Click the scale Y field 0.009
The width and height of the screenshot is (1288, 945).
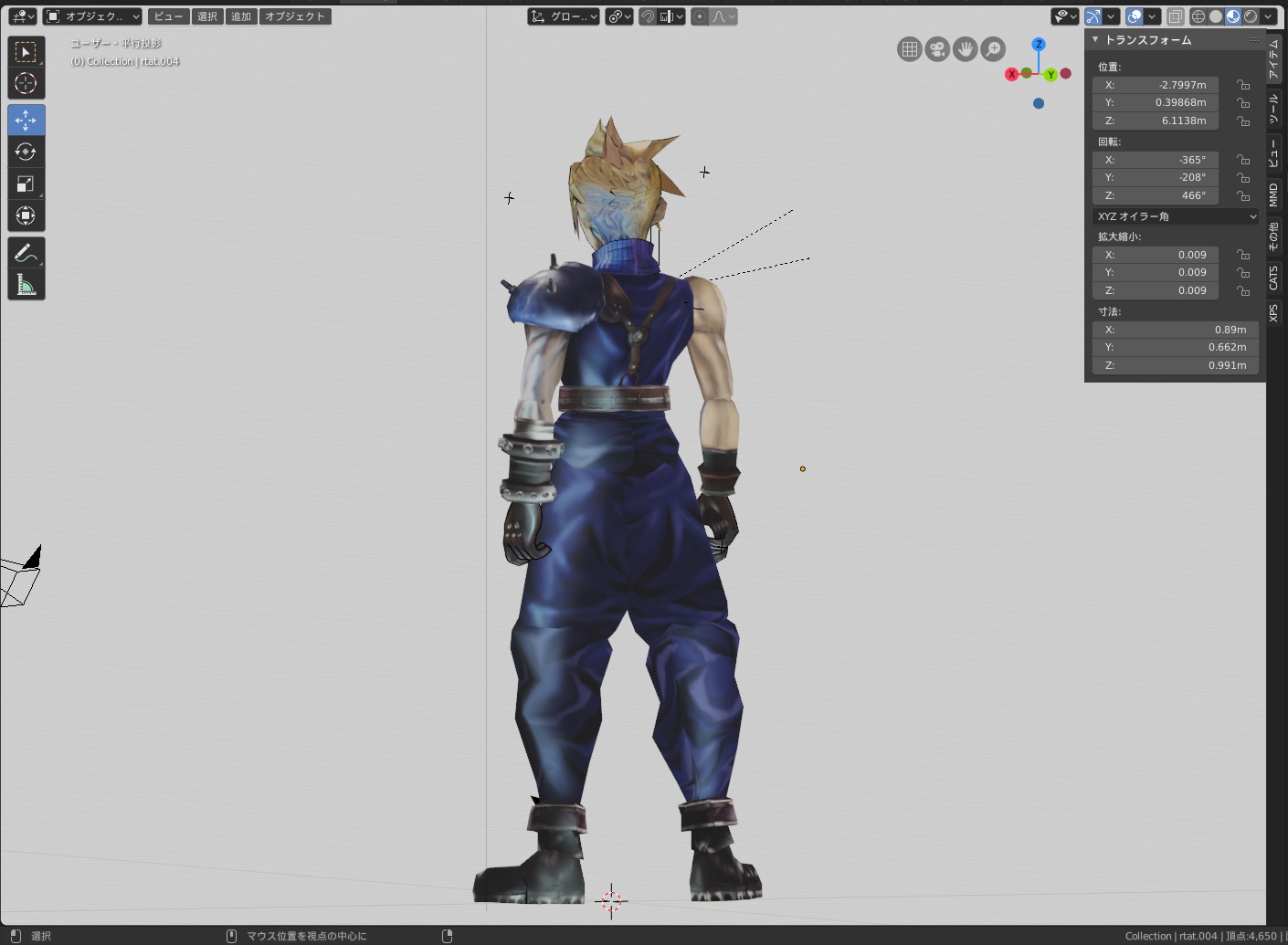pos(1156,272)
